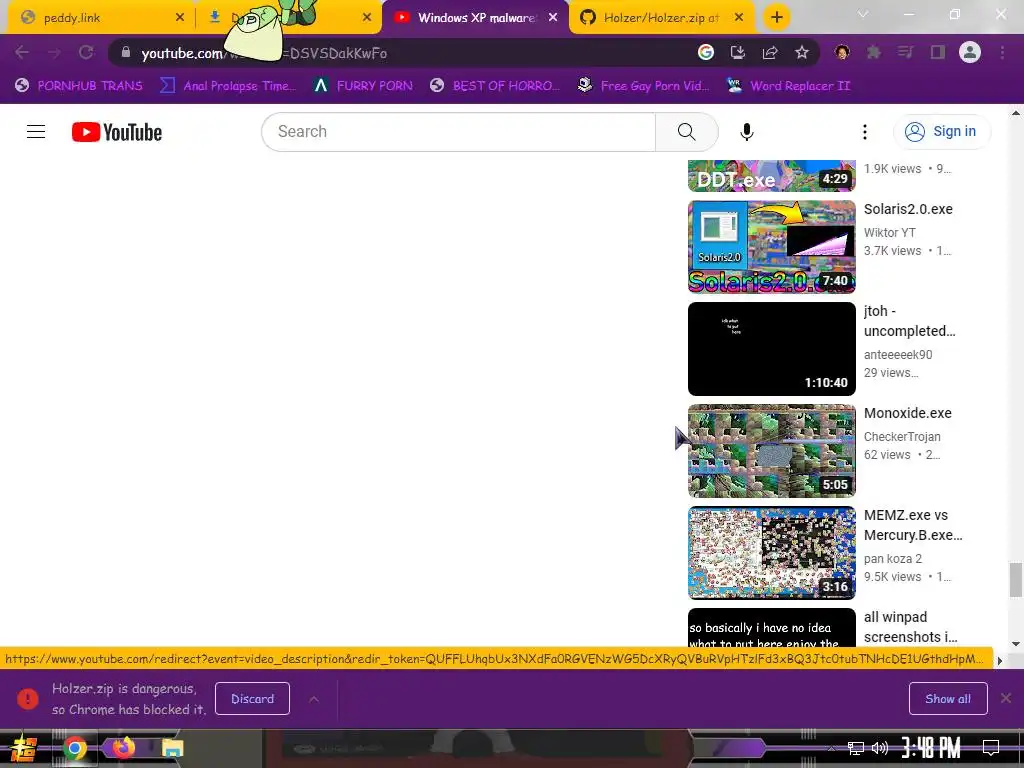Click the page vertical scrollbar thumb
This screenshot has width=1024, height=768.
tap(1016, 580)
